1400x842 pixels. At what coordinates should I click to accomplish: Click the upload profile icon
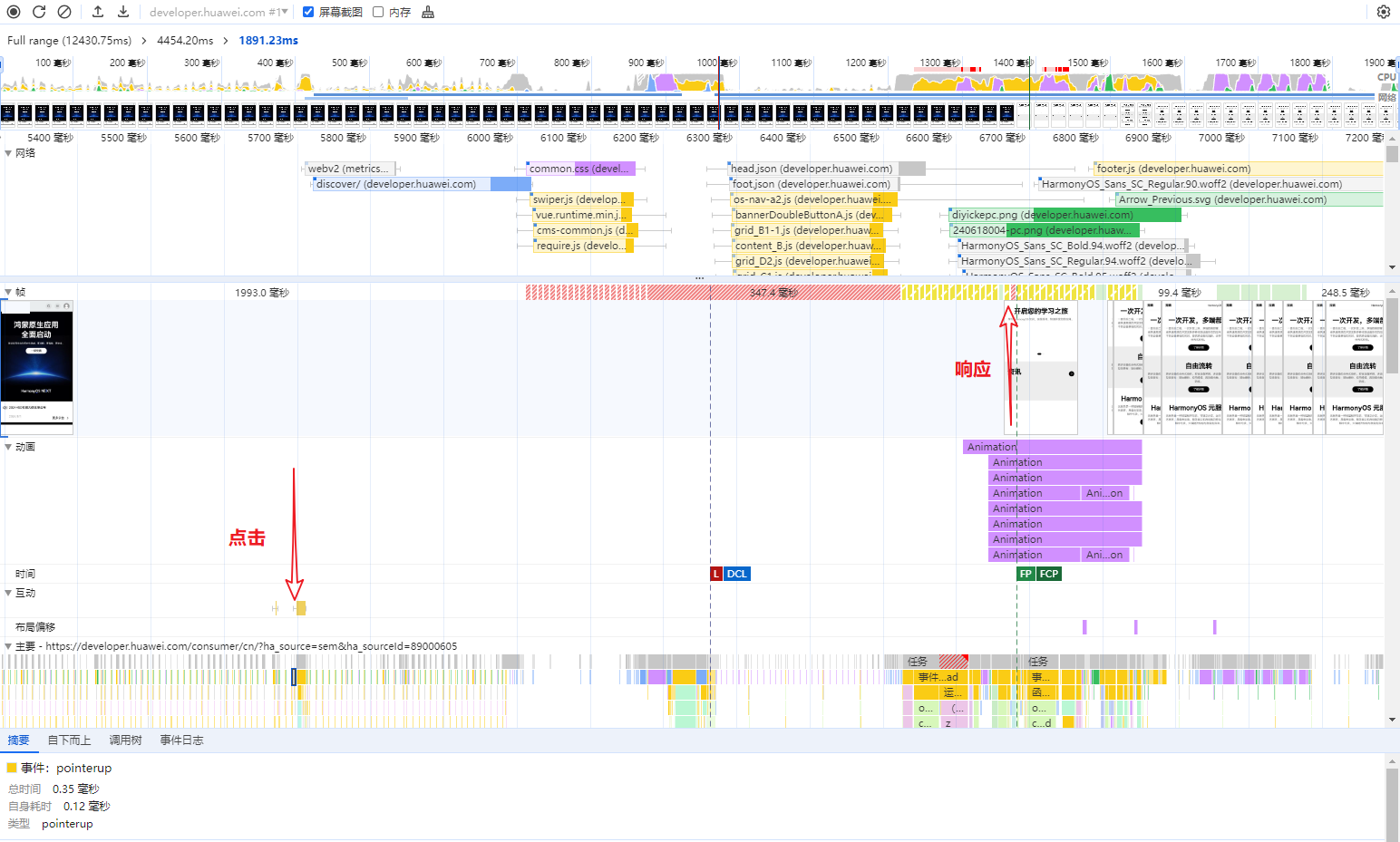tap(98, 12)
